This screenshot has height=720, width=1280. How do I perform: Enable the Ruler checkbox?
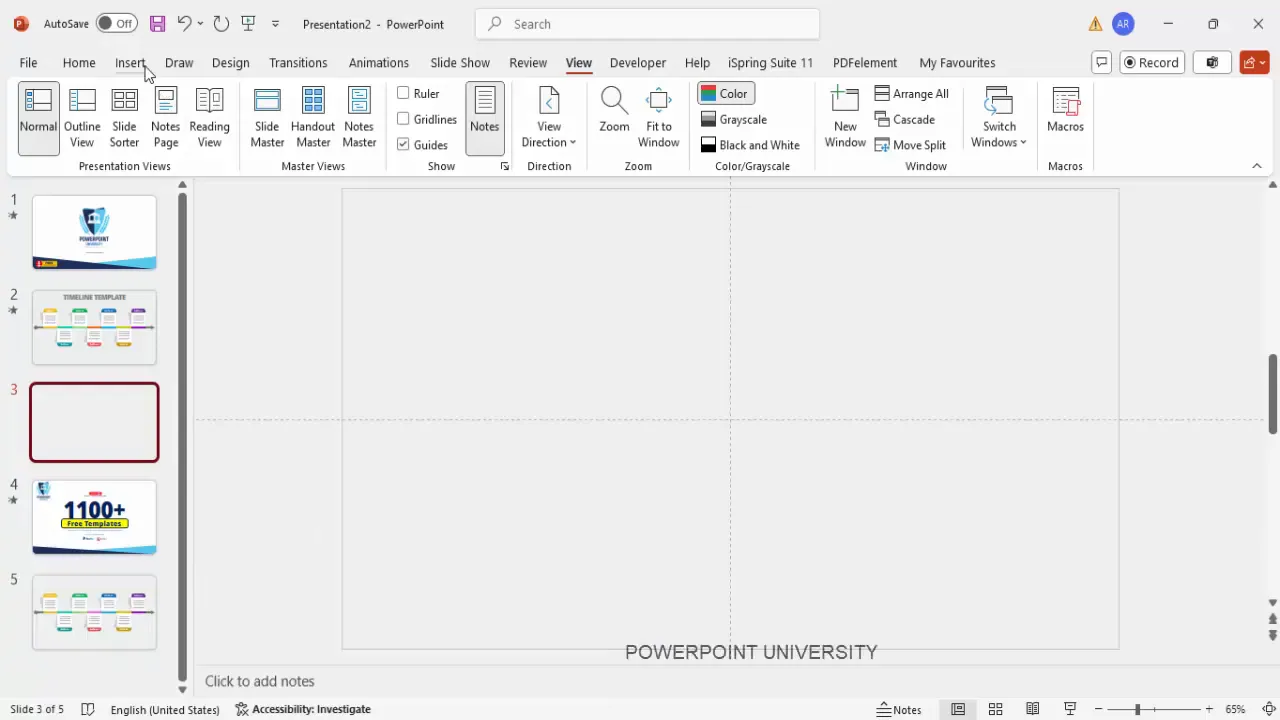(404, 93)
